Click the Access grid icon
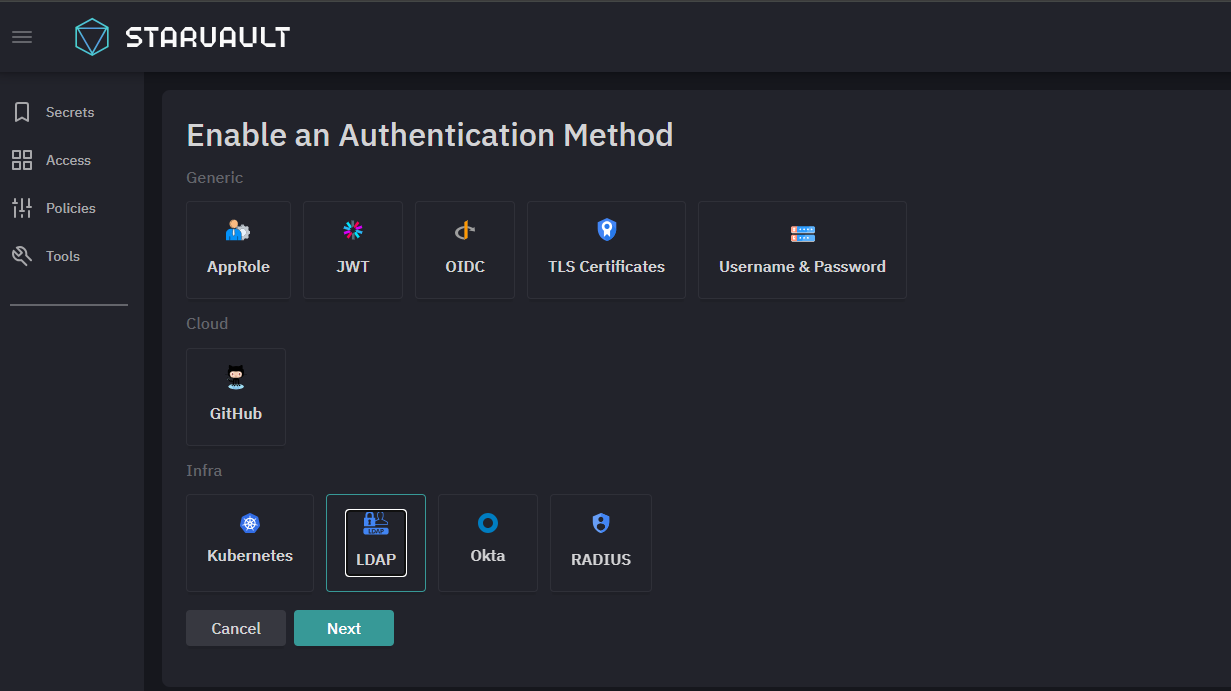Screen dimensions: 1231x691 coord(22,160)
